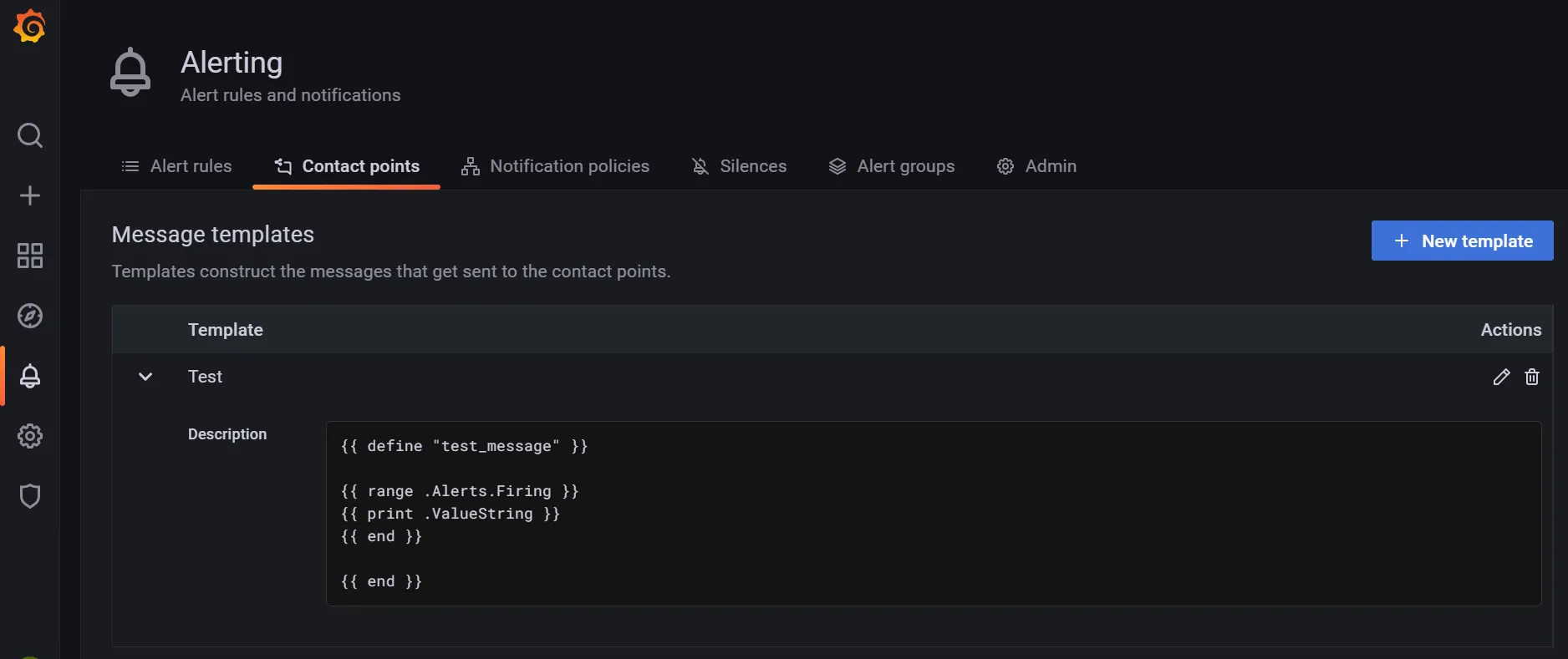The image size is (1568, 659).
Task: Delete the Test template with trash icon
Action: 1531,377
